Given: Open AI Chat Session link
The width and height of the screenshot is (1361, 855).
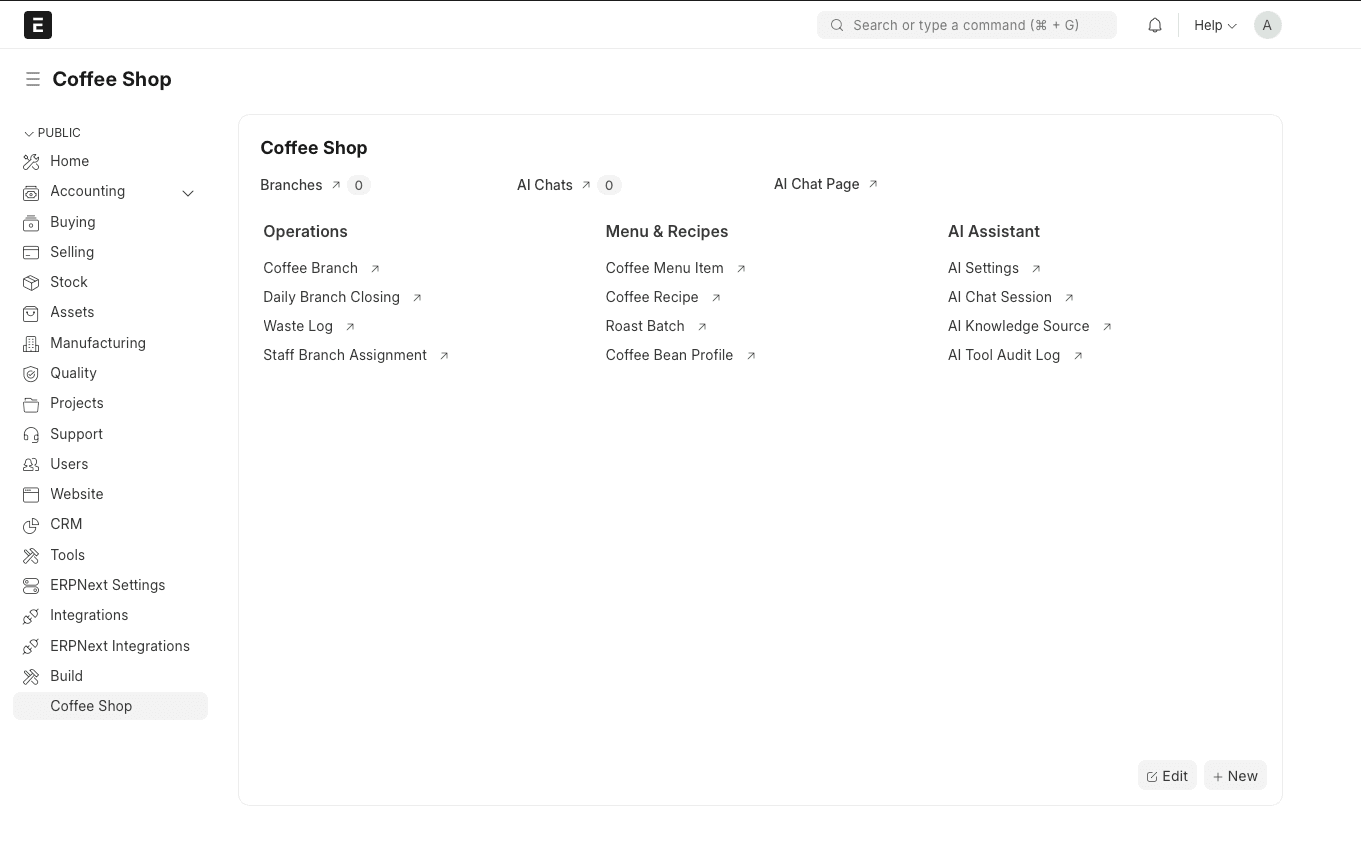Looking at the screenshot, I should [x=1000, y=297].
